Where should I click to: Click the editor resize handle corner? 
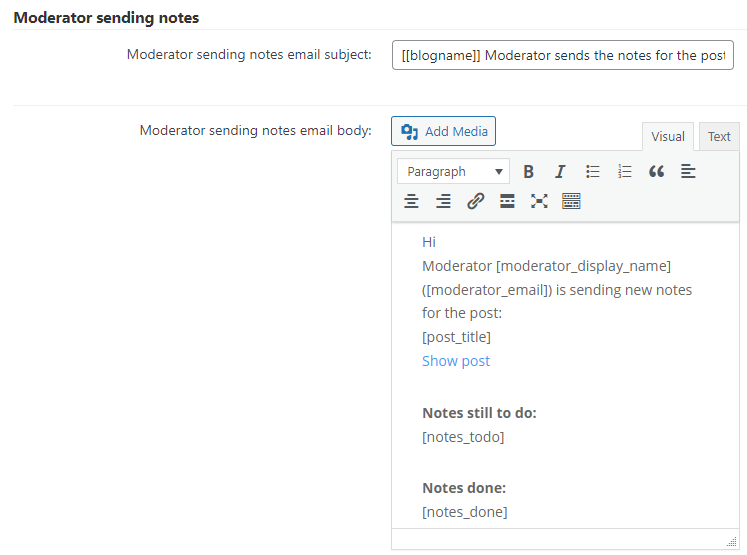click(x=732, y=541)
